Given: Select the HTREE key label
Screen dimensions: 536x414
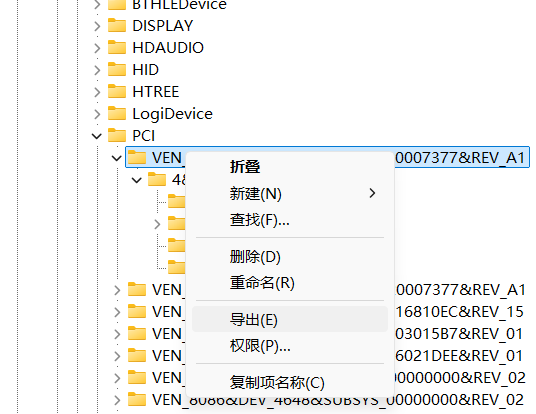Looking at the screenshot, I should [156, 92].
